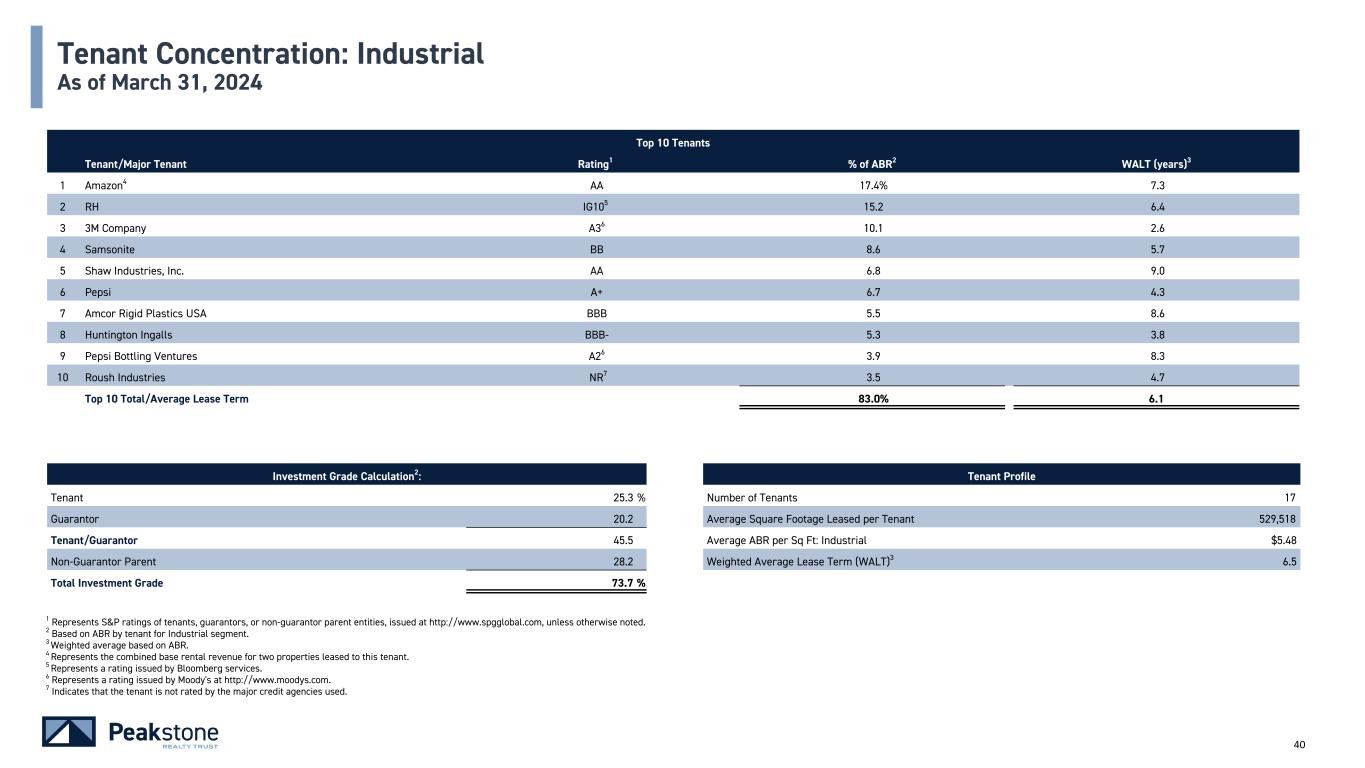
Task: Select the Tenant/Major Tenant column header
Action: click(135, 164)
